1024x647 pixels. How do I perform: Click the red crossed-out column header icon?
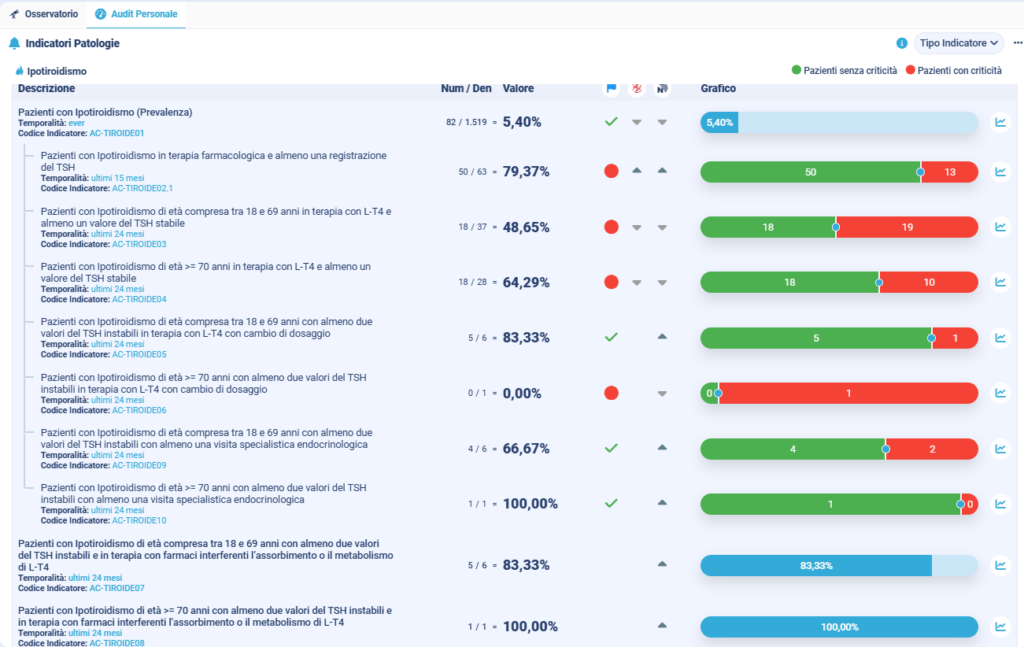point(637,89)
